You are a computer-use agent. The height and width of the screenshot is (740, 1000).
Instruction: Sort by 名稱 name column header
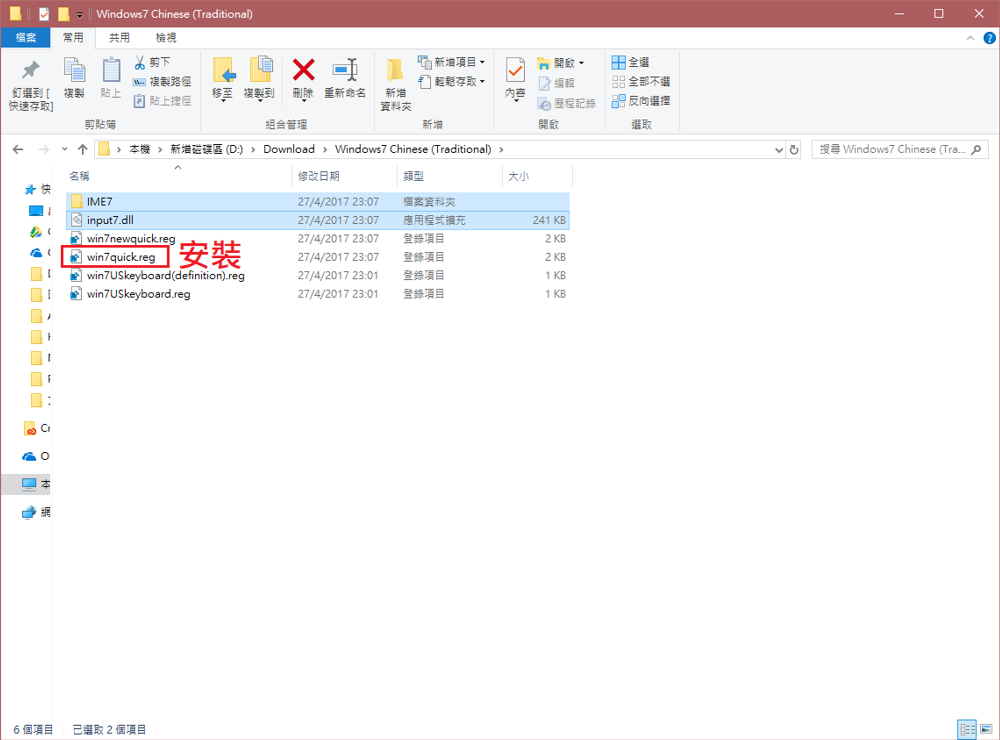coord(178,176)
